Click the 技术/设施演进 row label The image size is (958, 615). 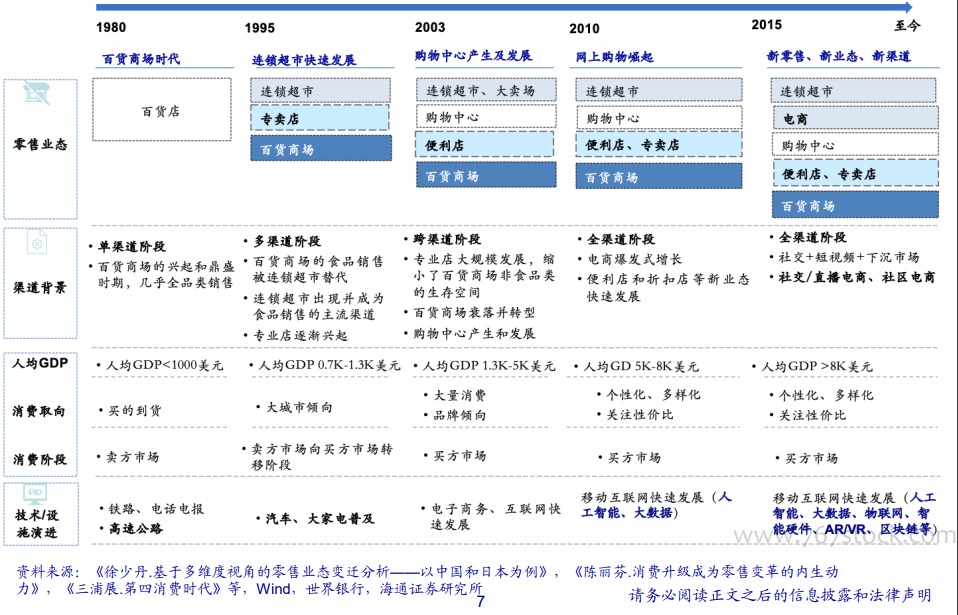coord(37,524)
